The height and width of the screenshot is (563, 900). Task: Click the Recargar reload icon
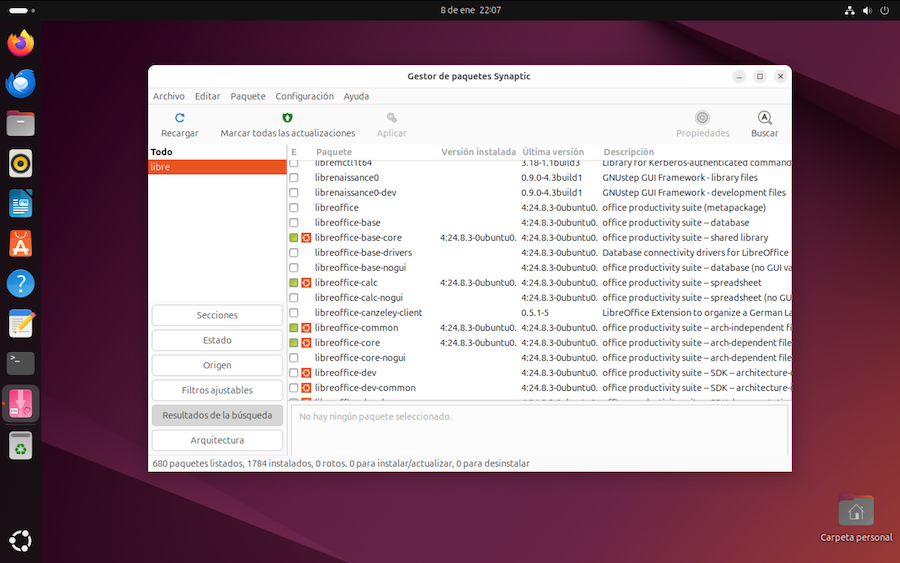click(x=179, y=118)
